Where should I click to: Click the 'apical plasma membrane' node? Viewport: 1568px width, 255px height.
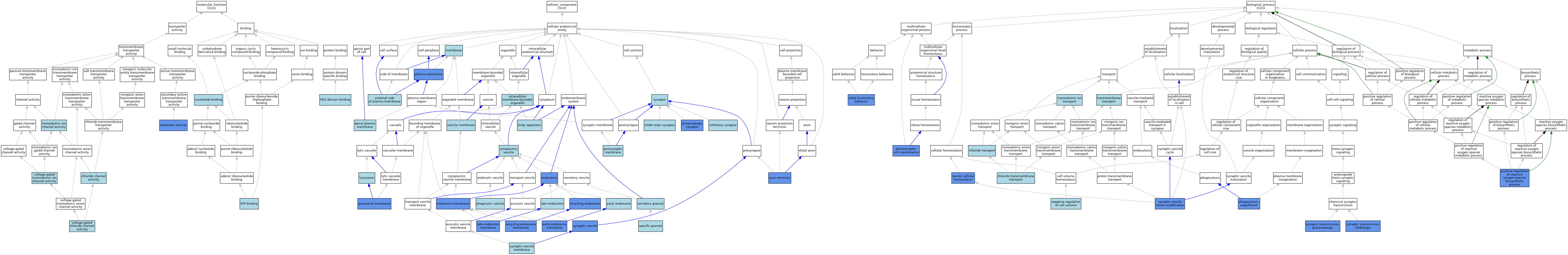click(x=365, y=125)
